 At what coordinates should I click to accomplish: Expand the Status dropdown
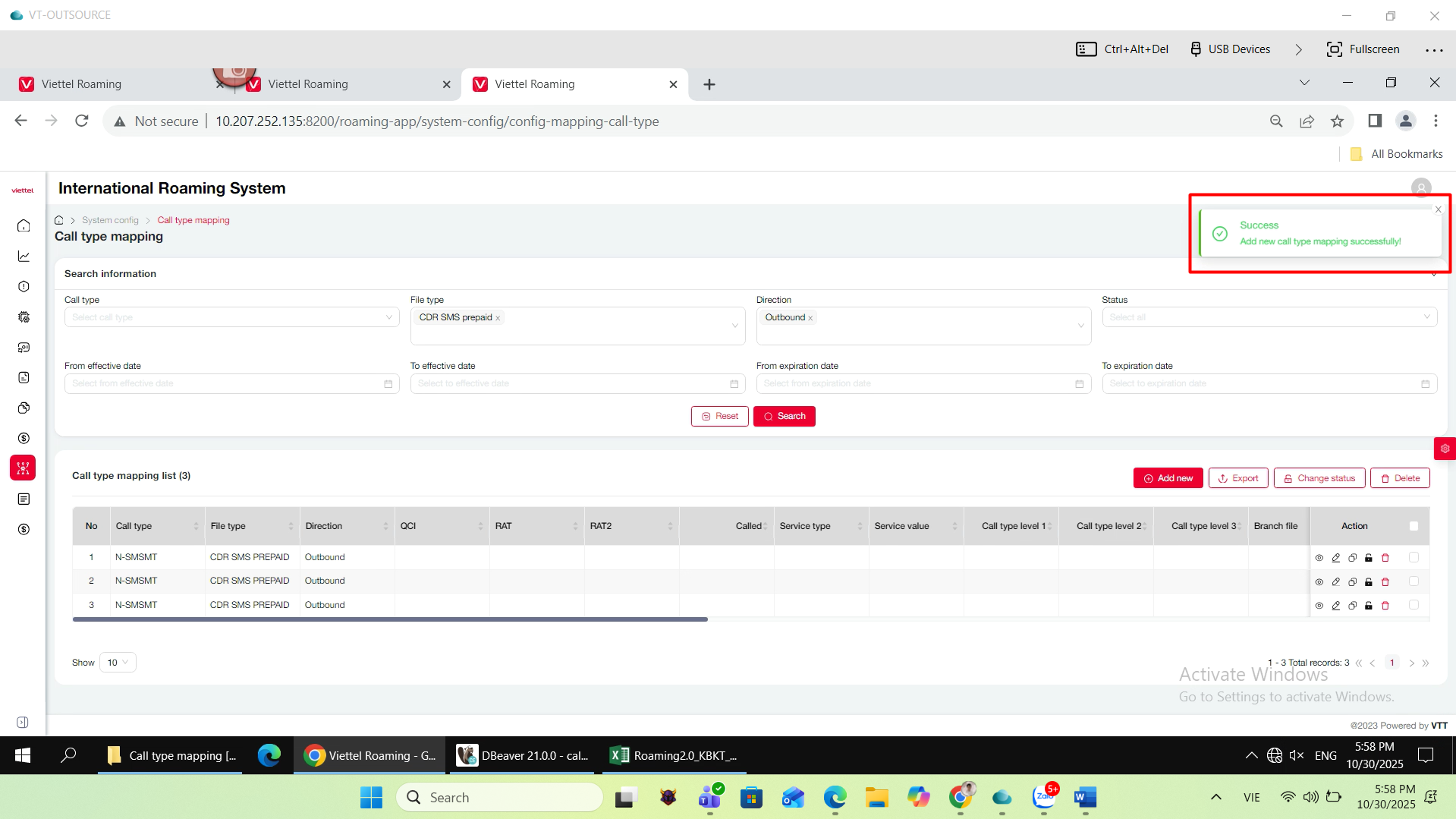[1269, 317]
